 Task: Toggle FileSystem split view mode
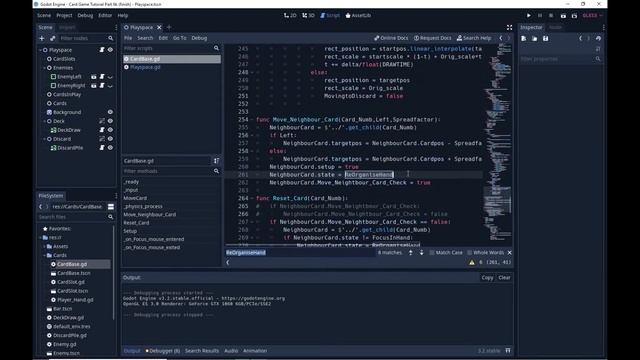coord(111,207)
